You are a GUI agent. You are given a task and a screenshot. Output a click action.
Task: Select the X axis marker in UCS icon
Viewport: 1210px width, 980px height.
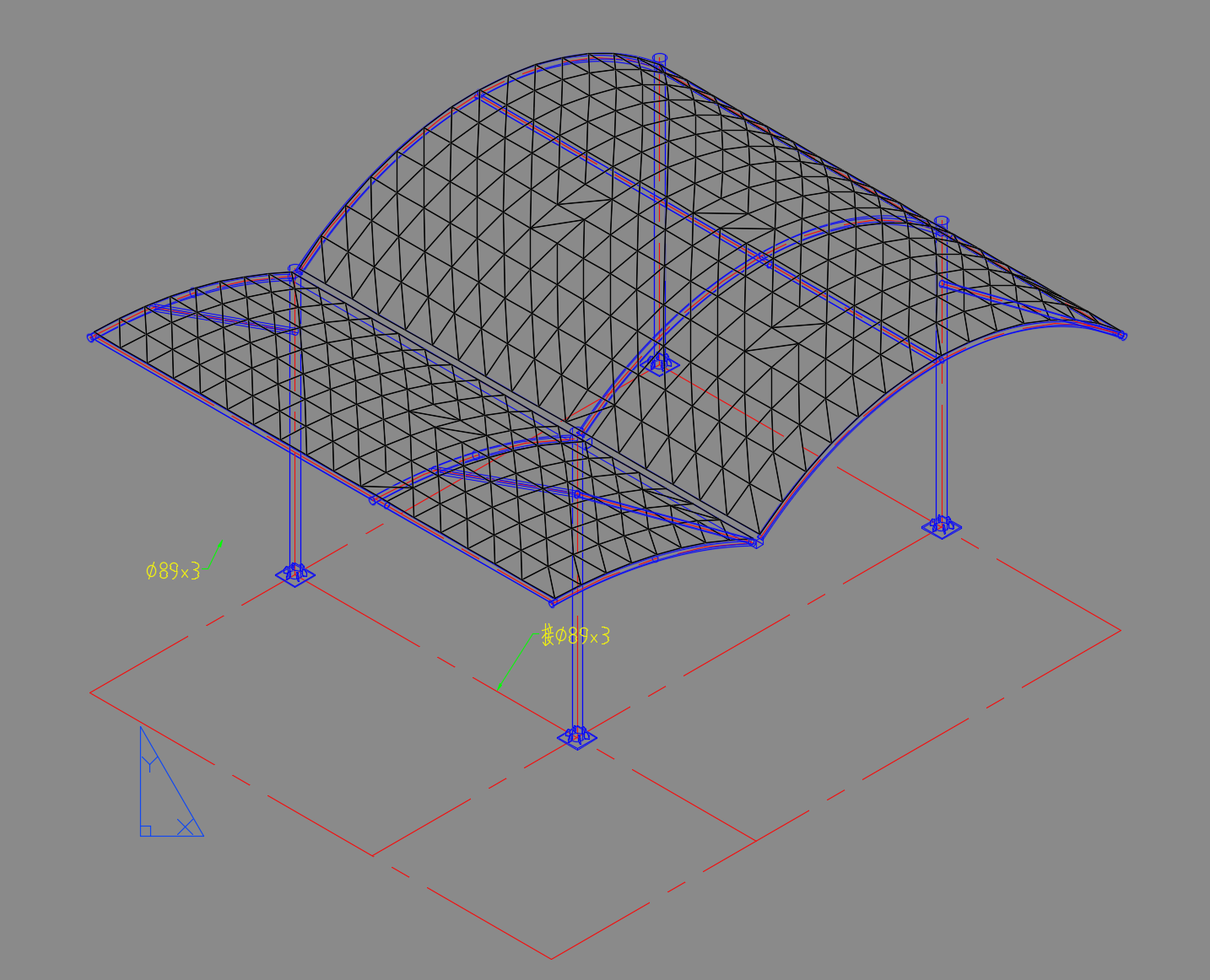[185, 827]
